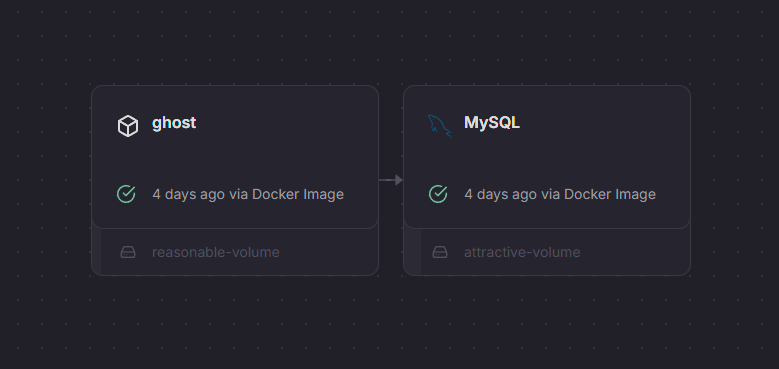Click "Docker Image" text in ghost card
Image resolution: width=779 pixels, height=369 pixels.
[298, 194]
